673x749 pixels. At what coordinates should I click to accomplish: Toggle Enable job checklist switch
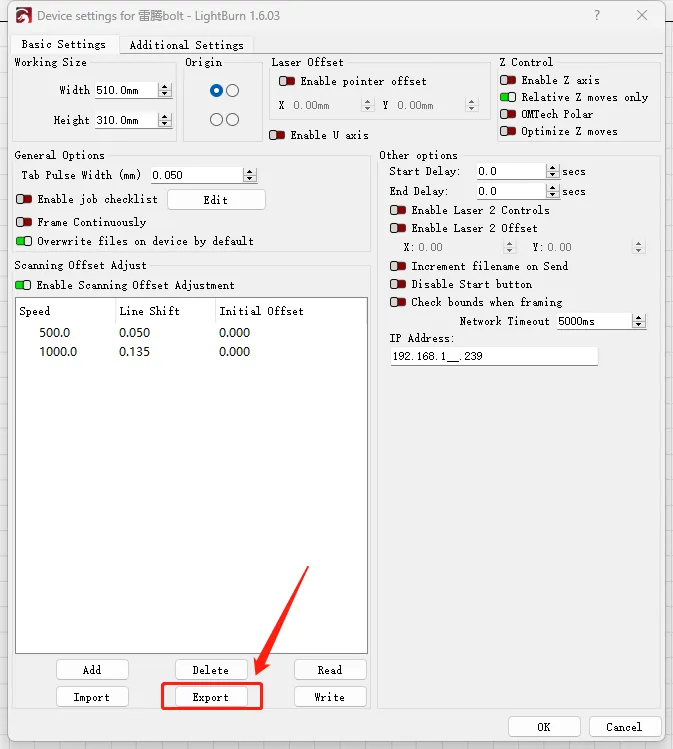click(x=24, y=199)
